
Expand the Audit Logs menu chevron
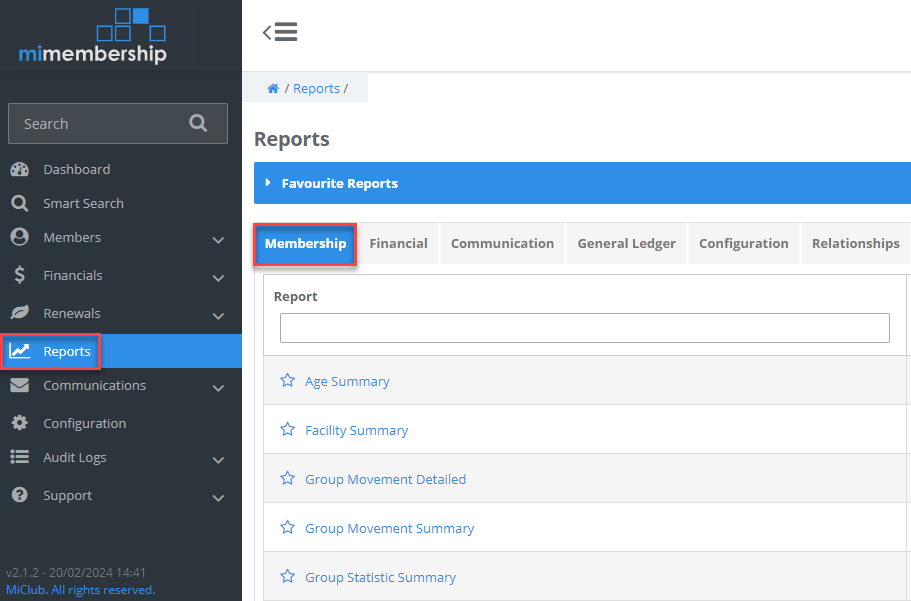218,460
